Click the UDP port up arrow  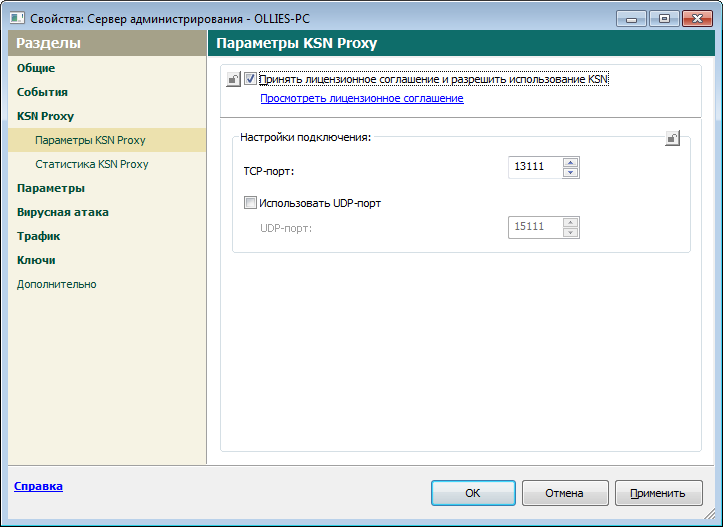point(570,222)
